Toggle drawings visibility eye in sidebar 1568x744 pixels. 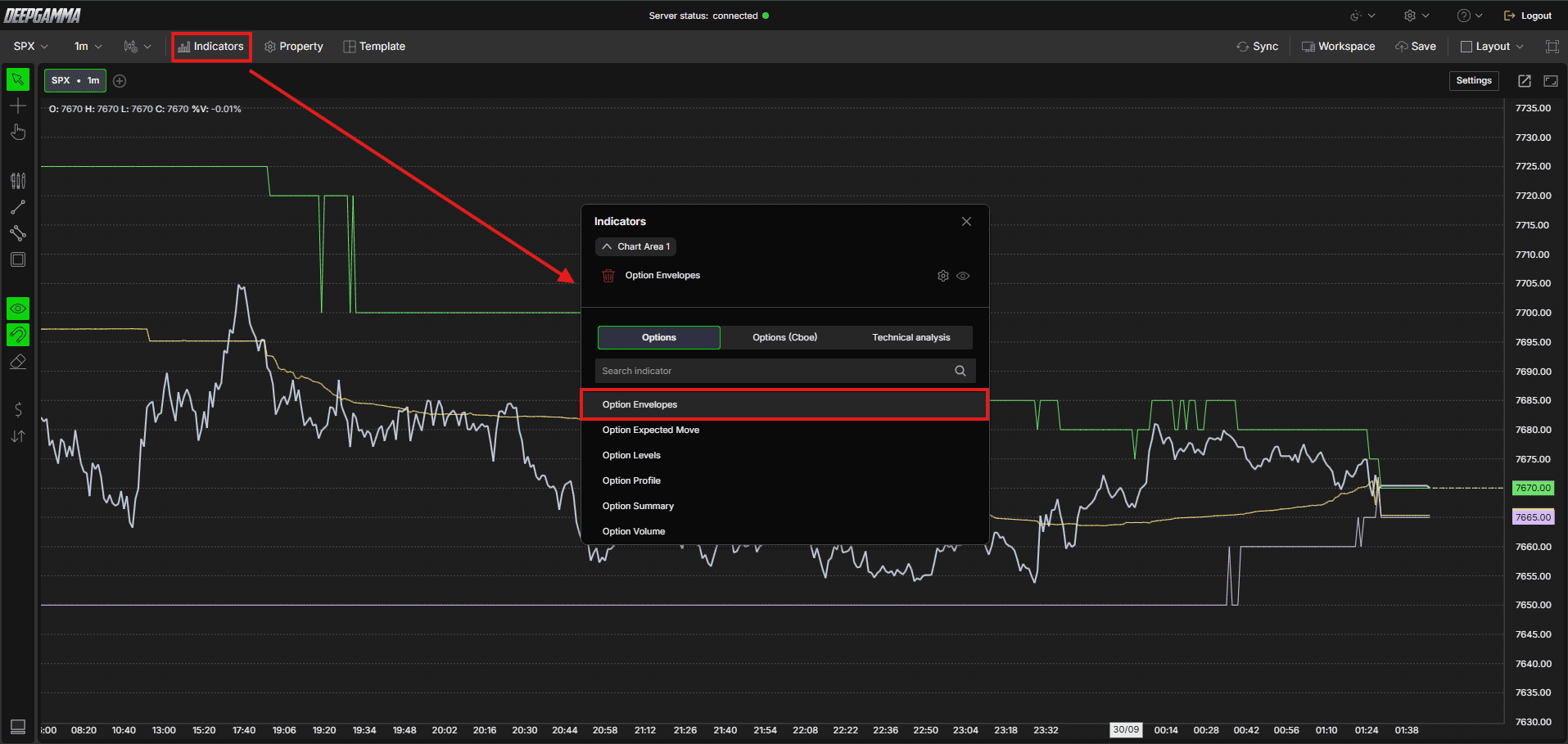[18, 309]
